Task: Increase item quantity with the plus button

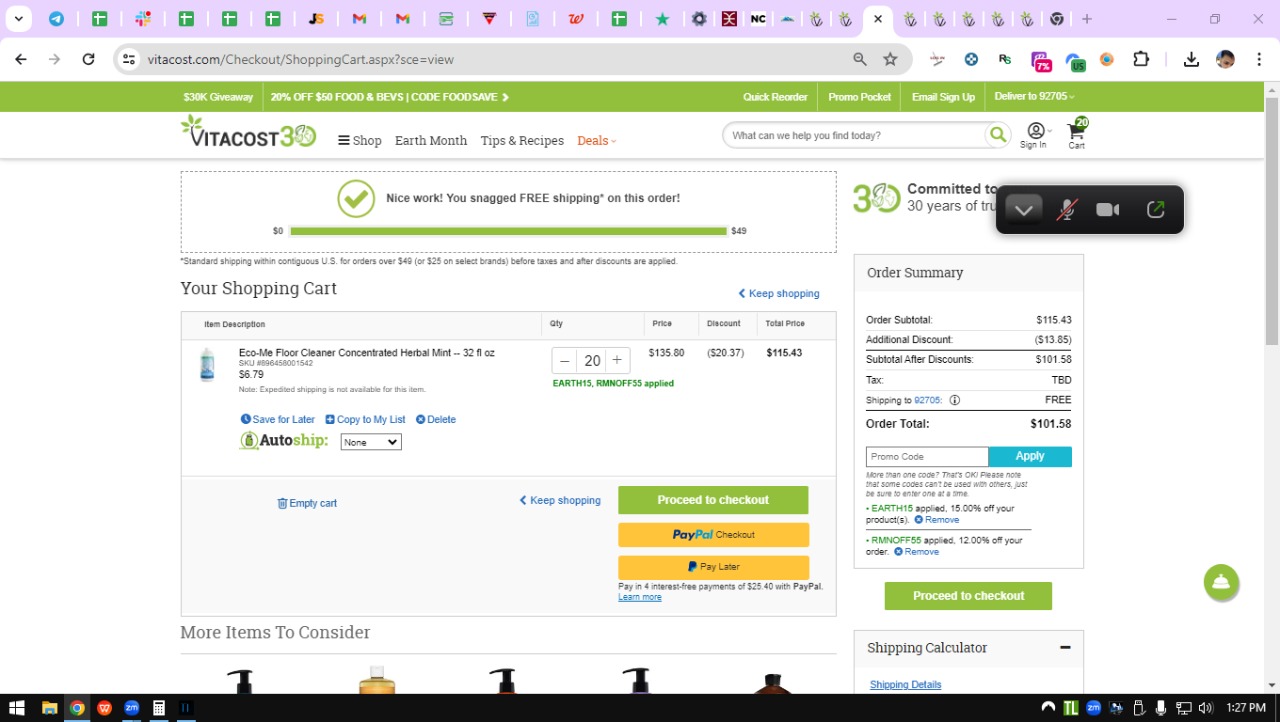Action: click(x=617, y=361)
